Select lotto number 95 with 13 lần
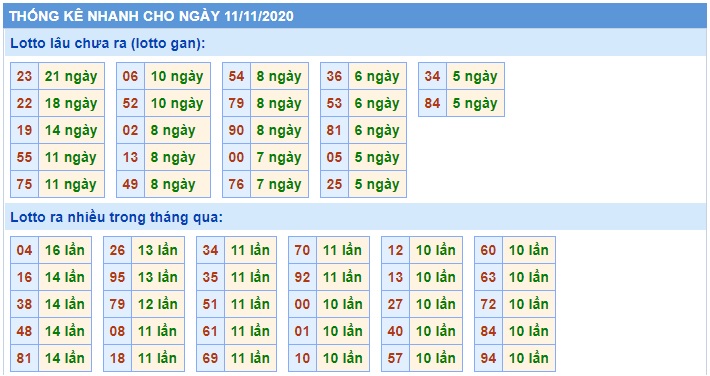This screenshot has height=376, width=710. tap(117, 277)
